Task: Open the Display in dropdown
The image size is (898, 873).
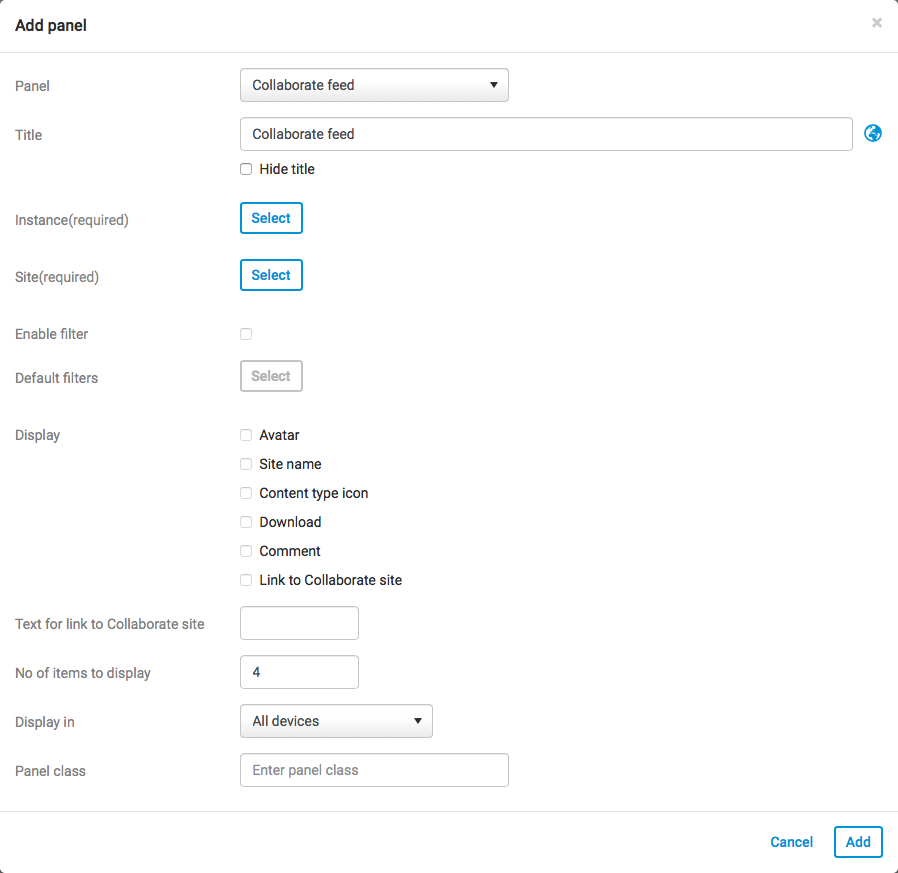Action: pos(336,721)
